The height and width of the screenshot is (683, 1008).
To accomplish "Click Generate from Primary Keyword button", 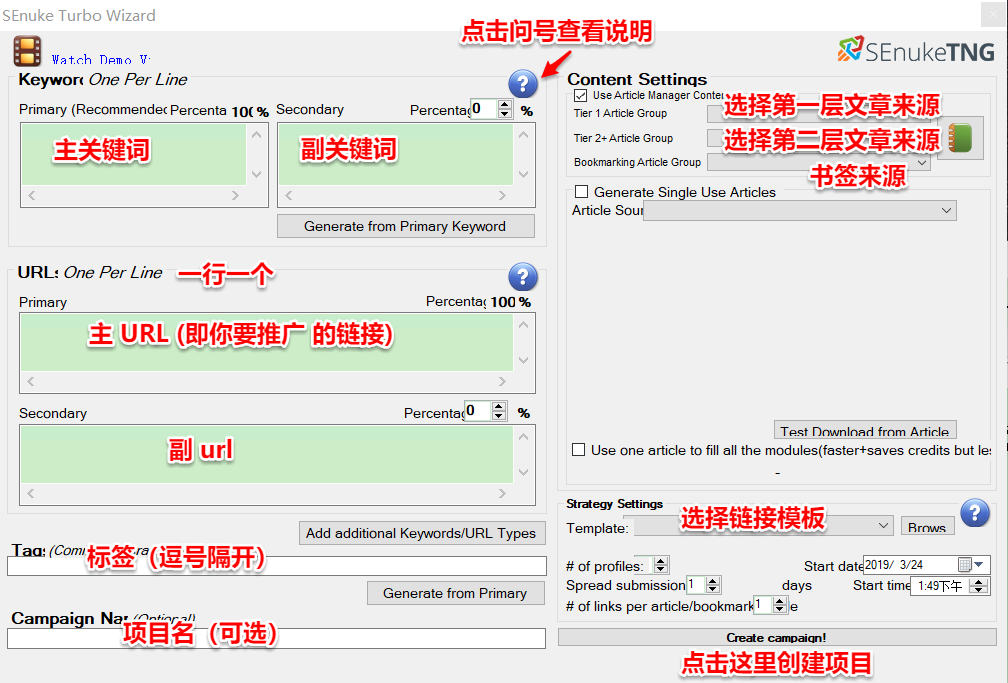I will pos(406,226).
